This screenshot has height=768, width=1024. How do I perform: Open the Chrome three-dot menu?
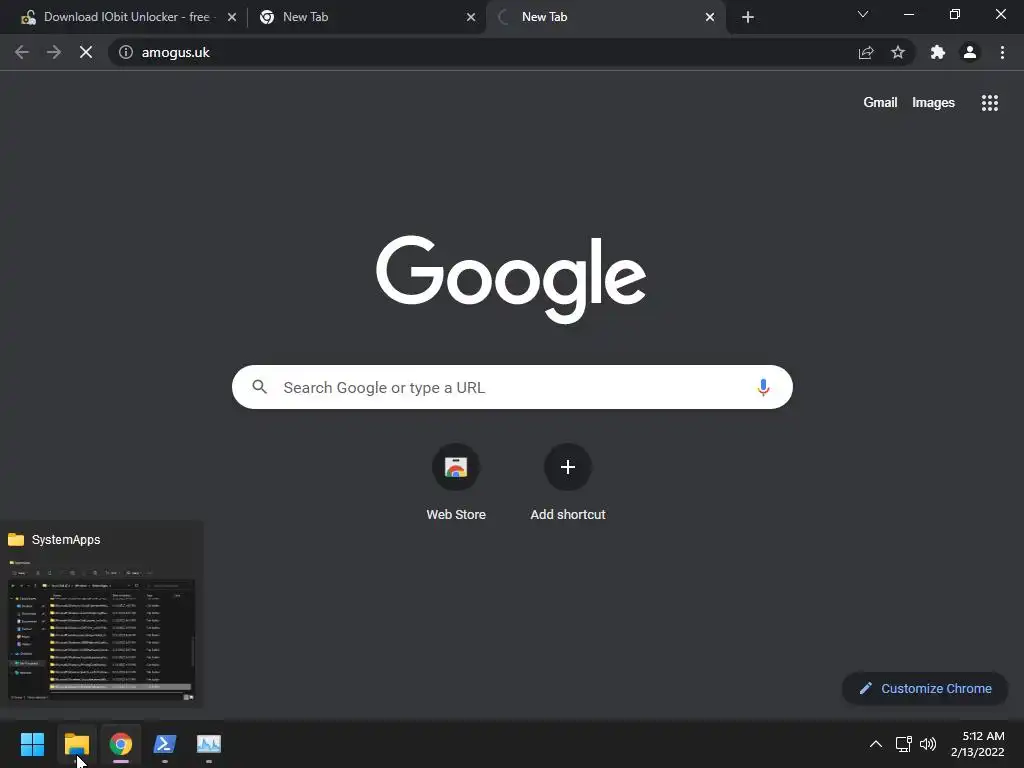click(x=1002, y=52)
